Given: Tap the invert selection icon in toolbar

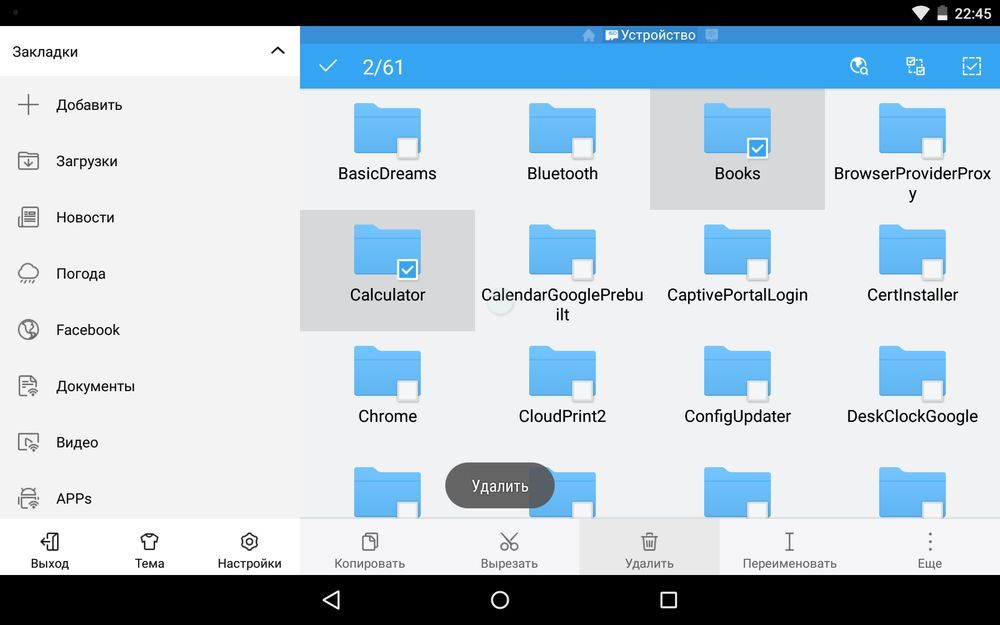Looking at the screenshot, I should [x=915, y=67].
